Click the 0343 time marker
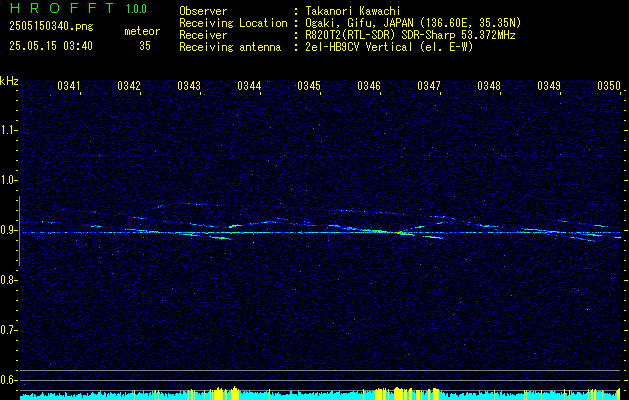This screenshot has width=629, height=400. click(x=189, y=86)
